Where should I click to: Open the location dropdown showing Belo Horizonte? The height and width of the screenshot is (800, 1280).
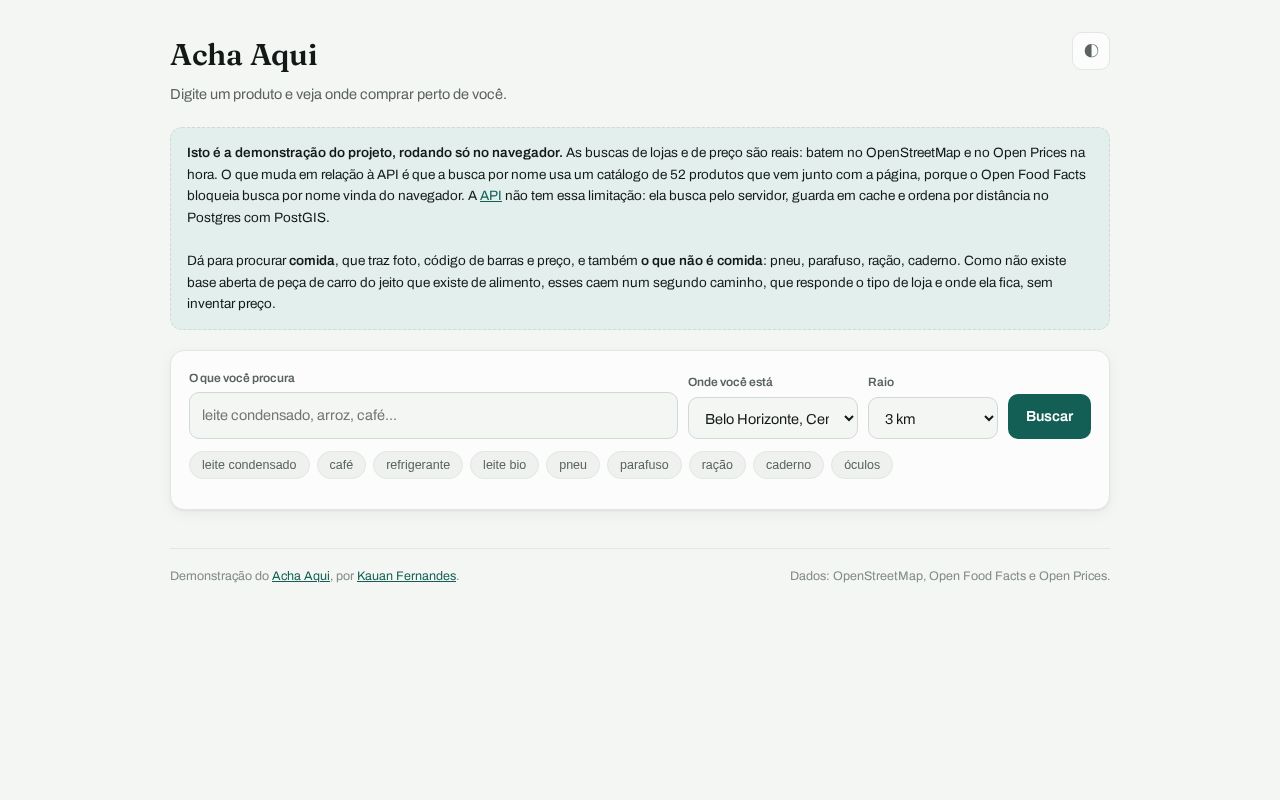click(x=773, y=418)
